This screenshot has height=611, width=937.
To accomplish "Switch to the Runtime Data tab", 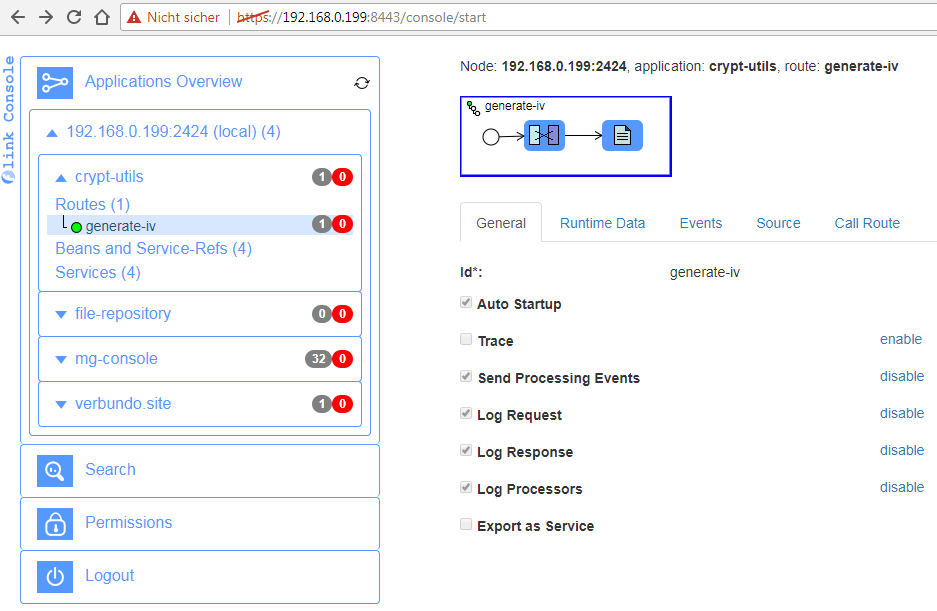I will 602,223.
